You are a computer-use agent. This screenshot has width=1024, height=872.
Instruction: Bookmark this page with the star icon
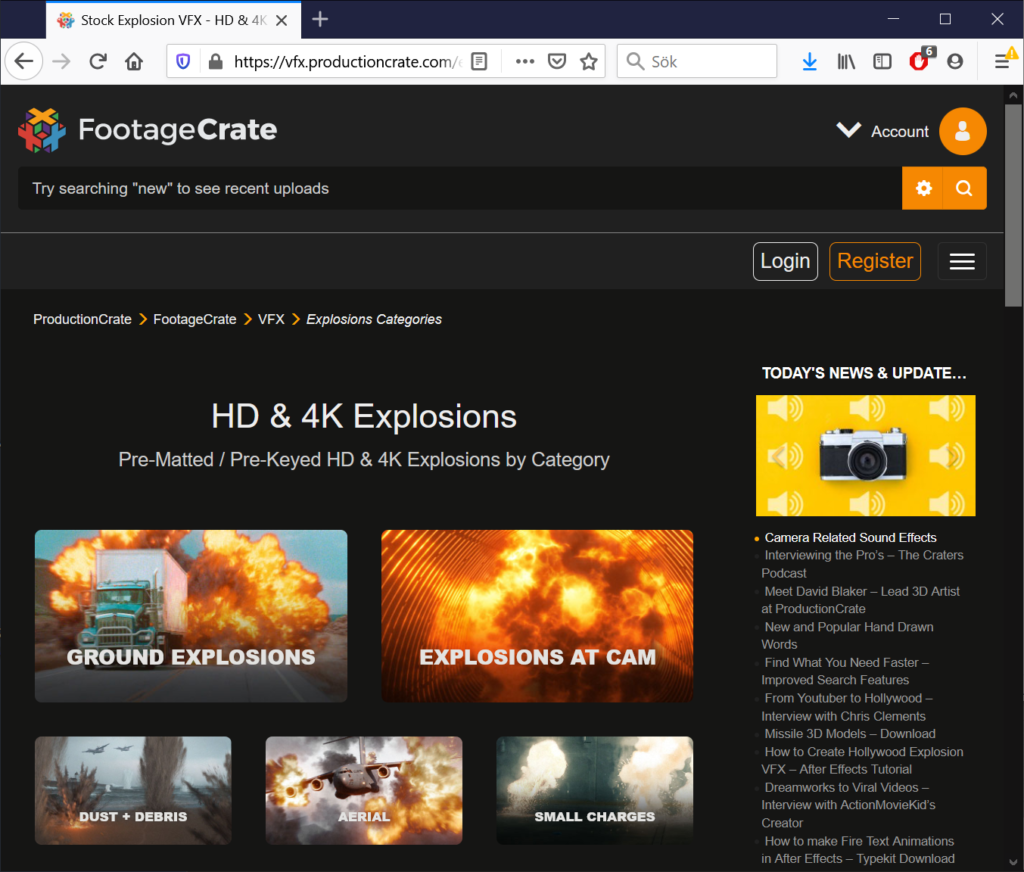(x=589, y=62)
